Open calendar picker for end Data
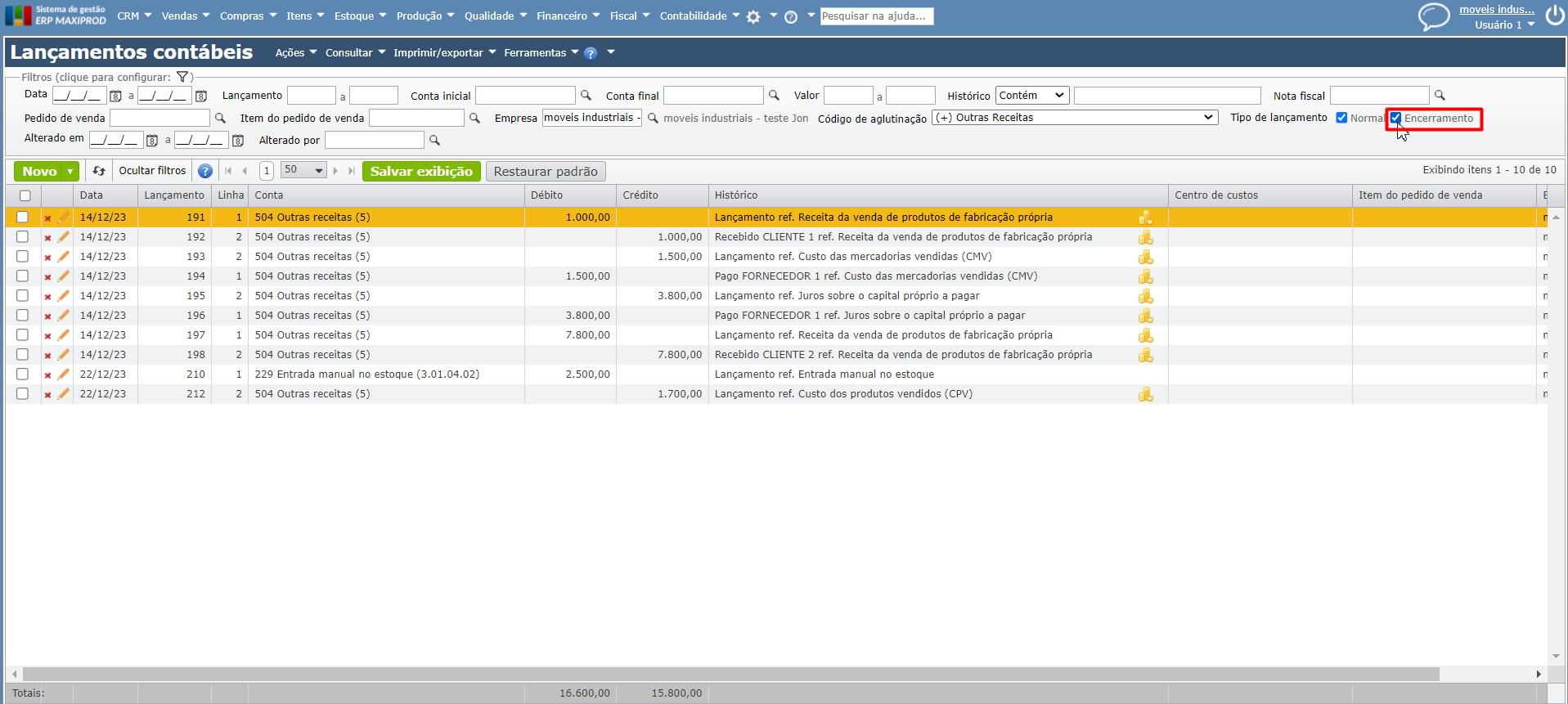 tap(201, 96)
